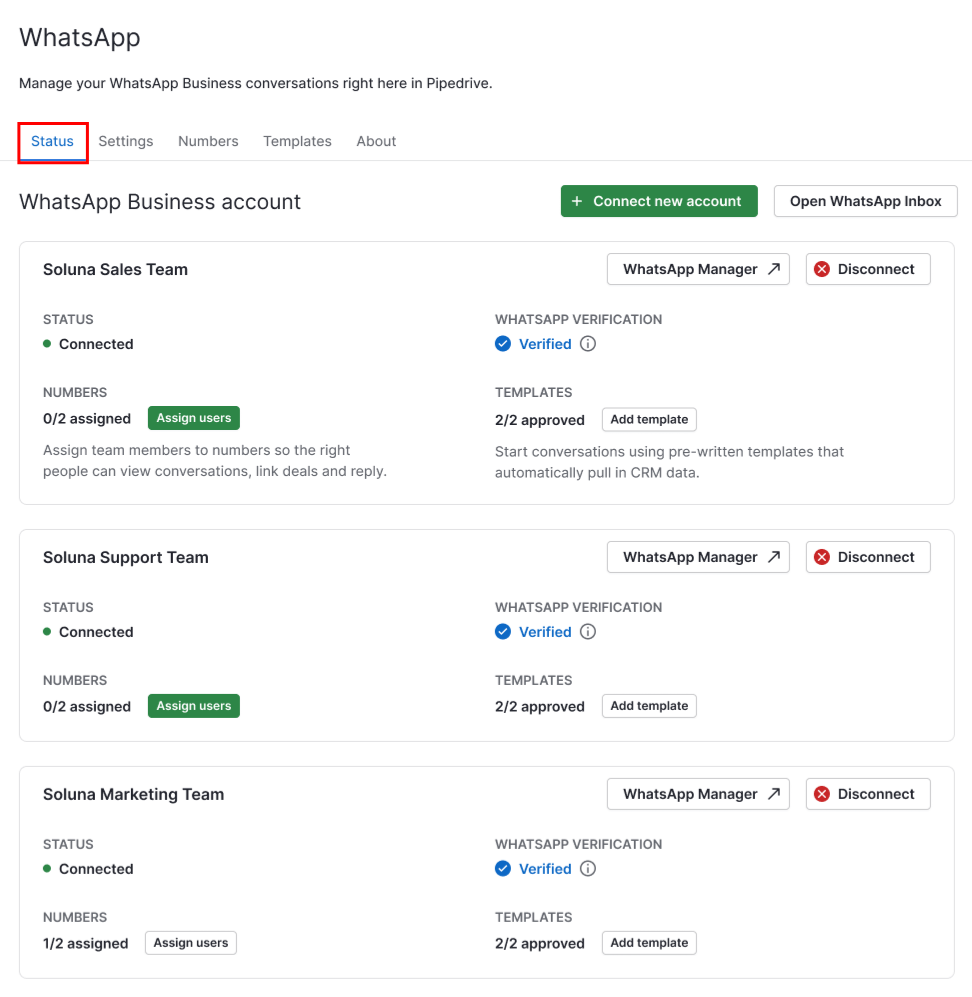Disconnect the Soluna Support Team account
The height and width of the screenshot is (997, 972).
click(x=868, y=557)
